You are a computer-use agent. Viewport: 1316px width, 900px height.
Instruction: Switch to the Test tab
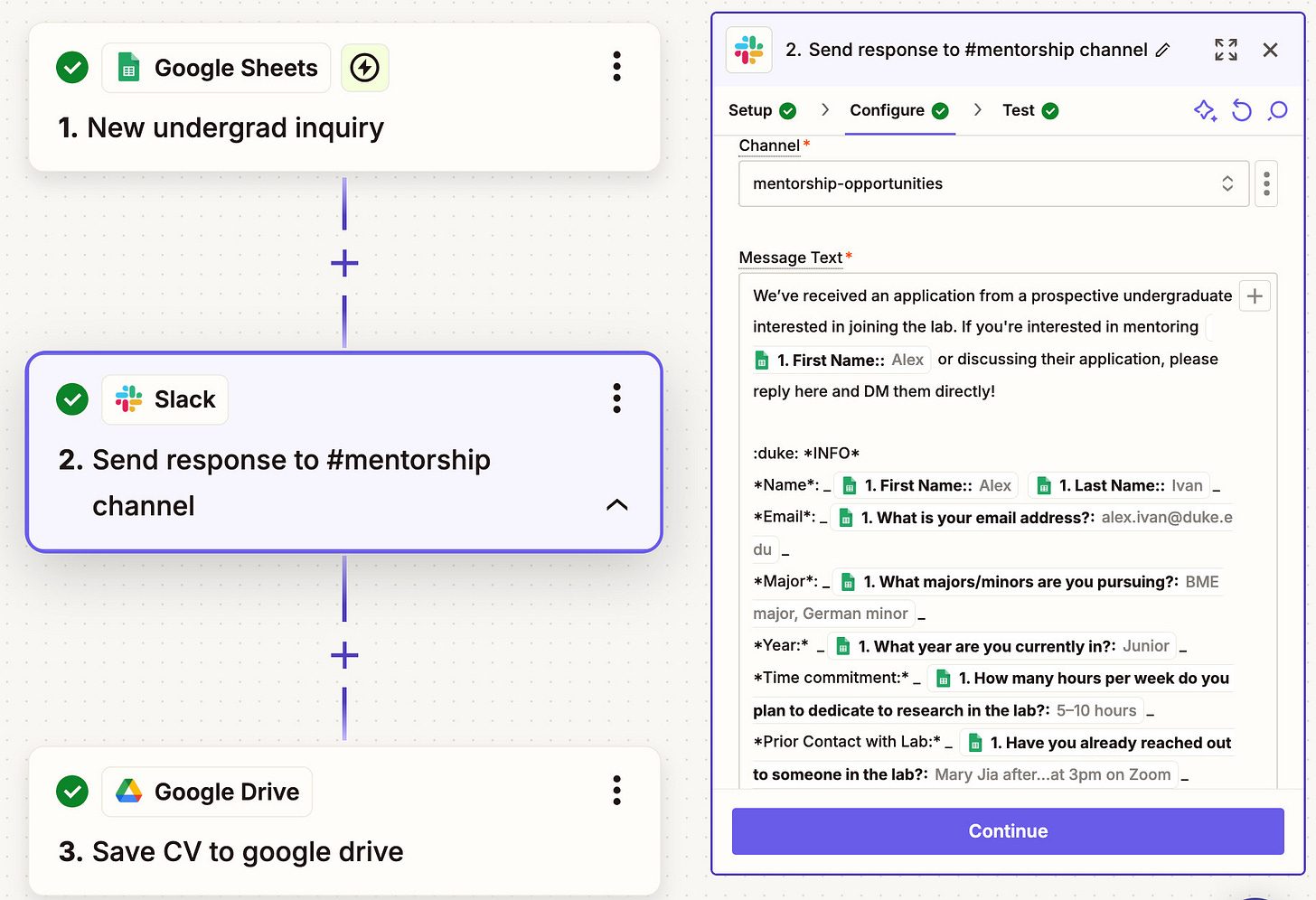tap(1030, 110)
